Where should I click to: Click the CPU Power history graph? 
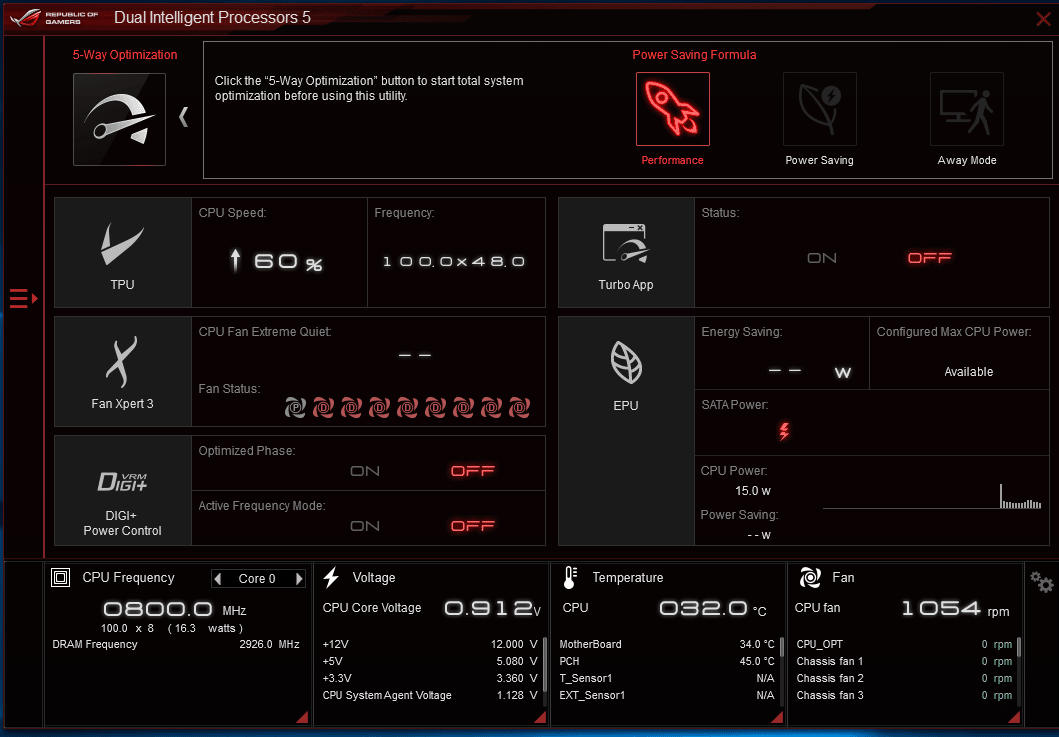click(x=932, y=496)
